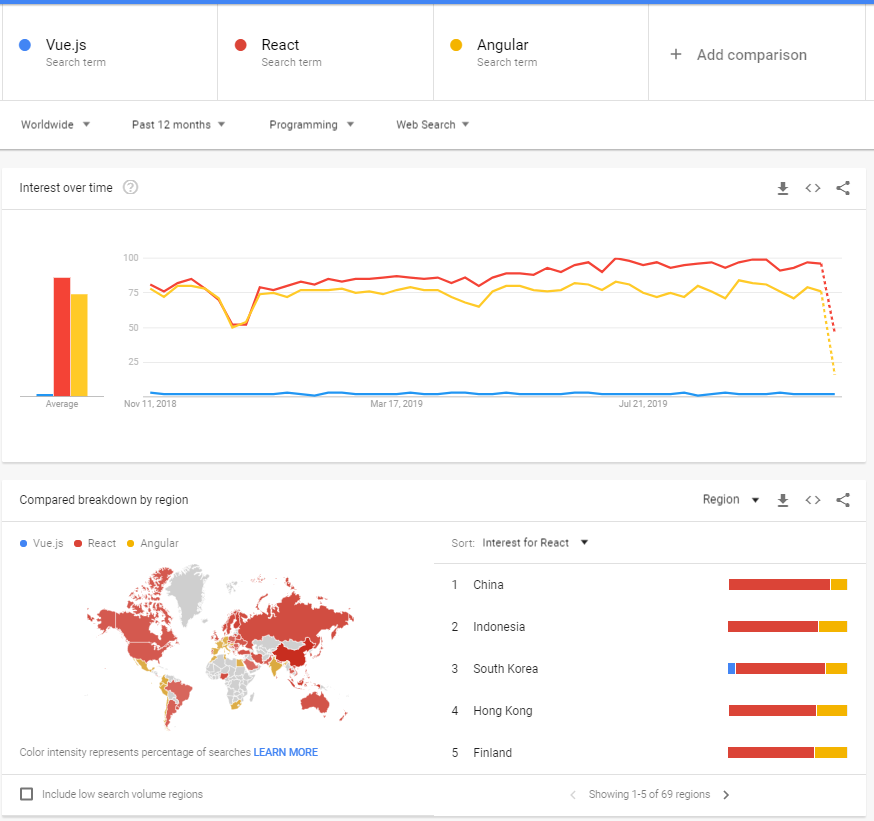Viewport: 874px width, 821px height.
Task: Click Finland's interest breakdown bar
Action: [788, 752]
